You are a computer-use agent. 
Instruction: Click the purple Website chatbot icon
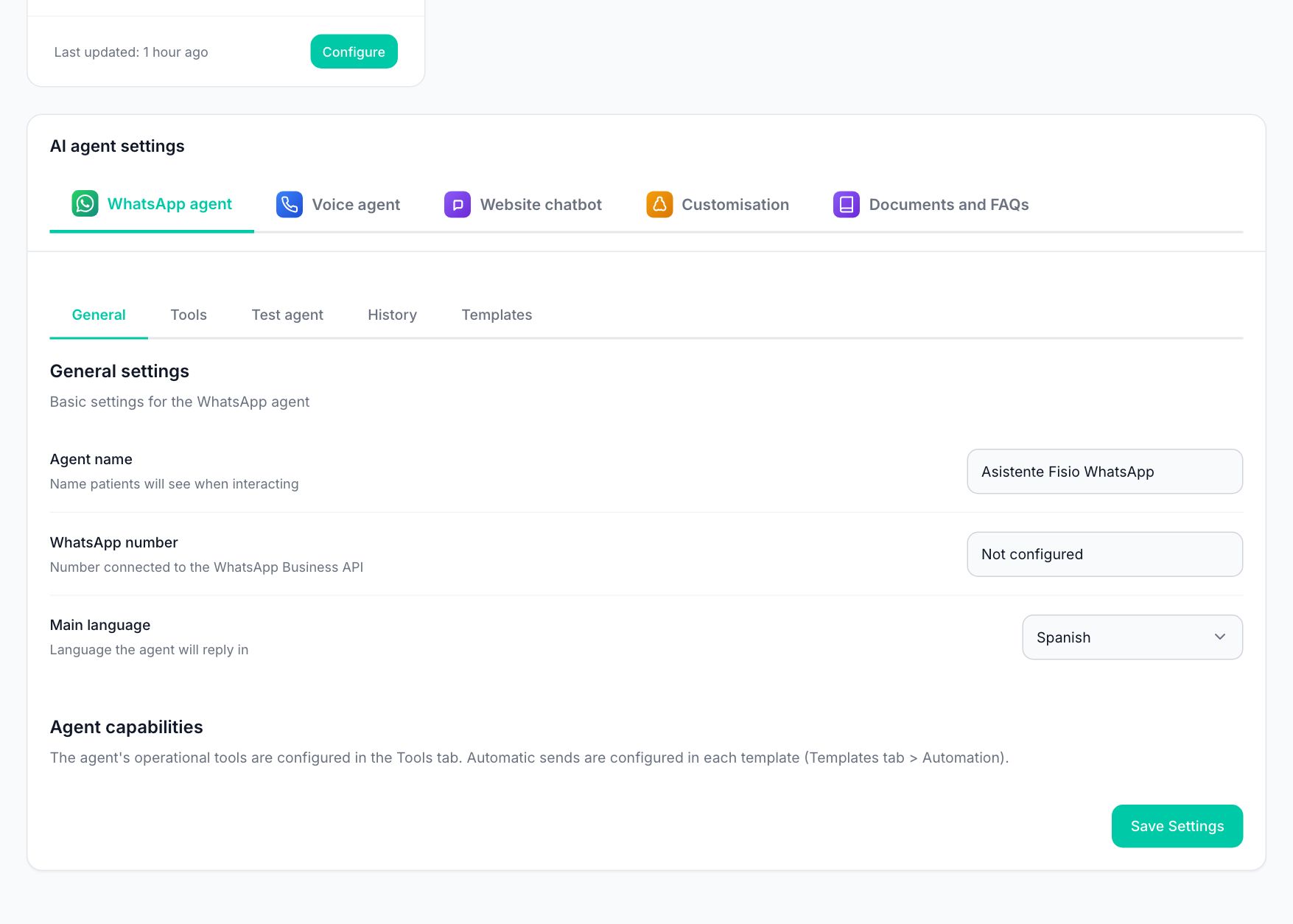(x=458, y=204)
